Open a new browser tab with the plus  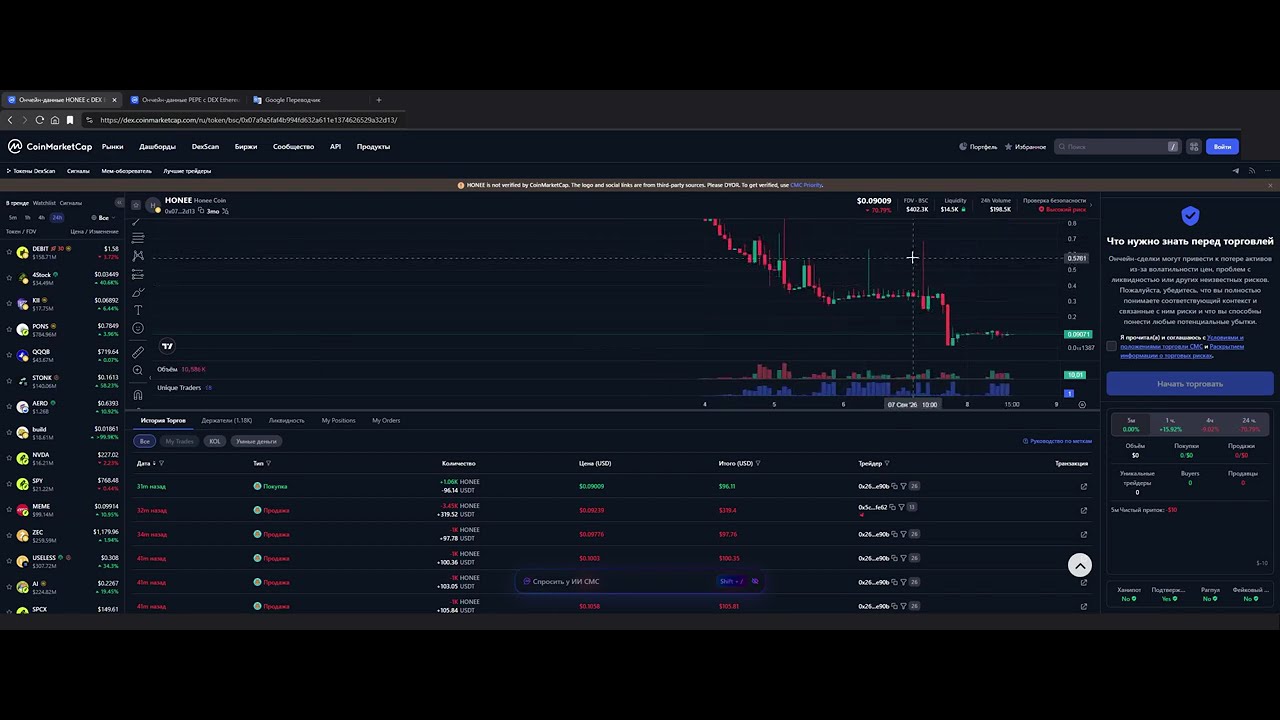click(x=378, y=100)
